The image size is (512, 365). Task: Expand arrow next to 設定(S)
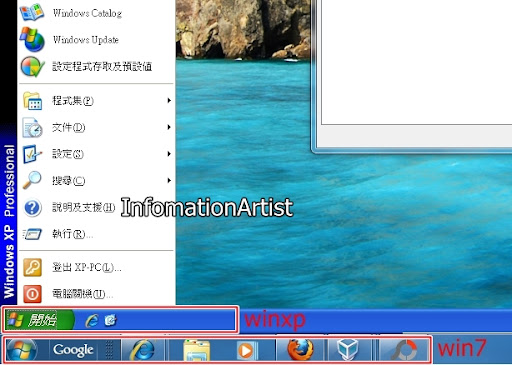click(169, 154)
